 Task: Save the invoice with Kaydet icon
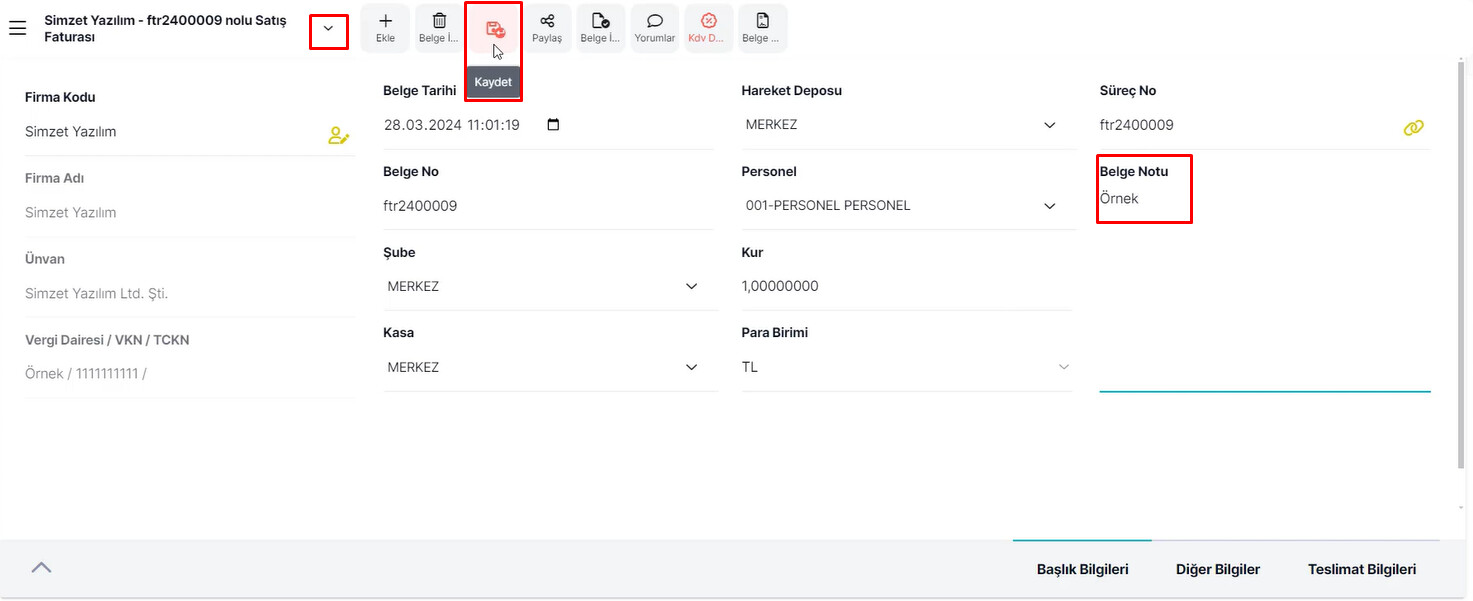[x=494, y=29]
